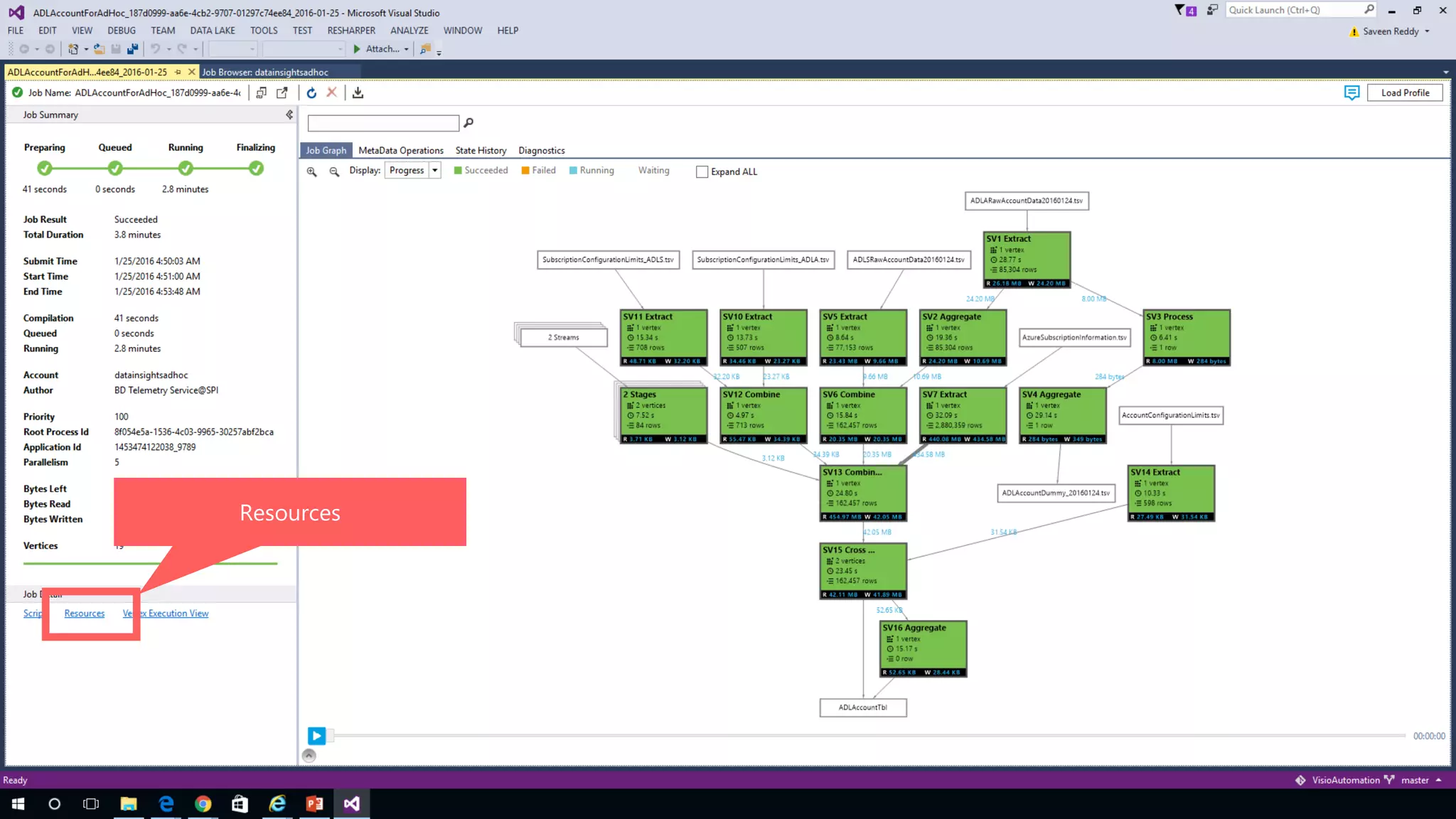Click the zoom out magnifier icon
This screenshot has height=819, width=1456.
(334, 171)
